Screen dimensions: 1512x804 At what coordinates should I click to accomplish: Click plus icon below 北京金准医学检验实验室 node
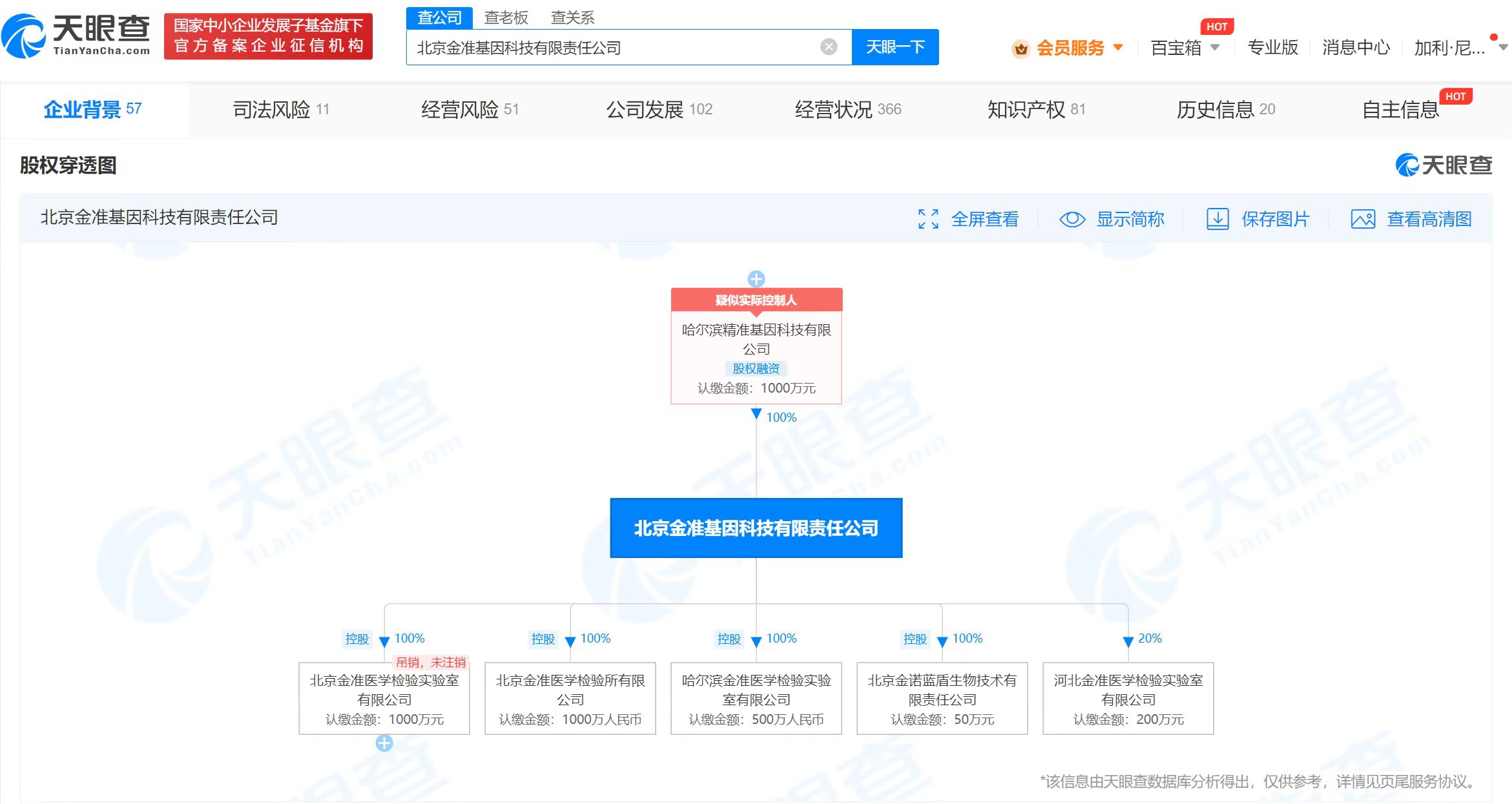click(x=384, y=743)
